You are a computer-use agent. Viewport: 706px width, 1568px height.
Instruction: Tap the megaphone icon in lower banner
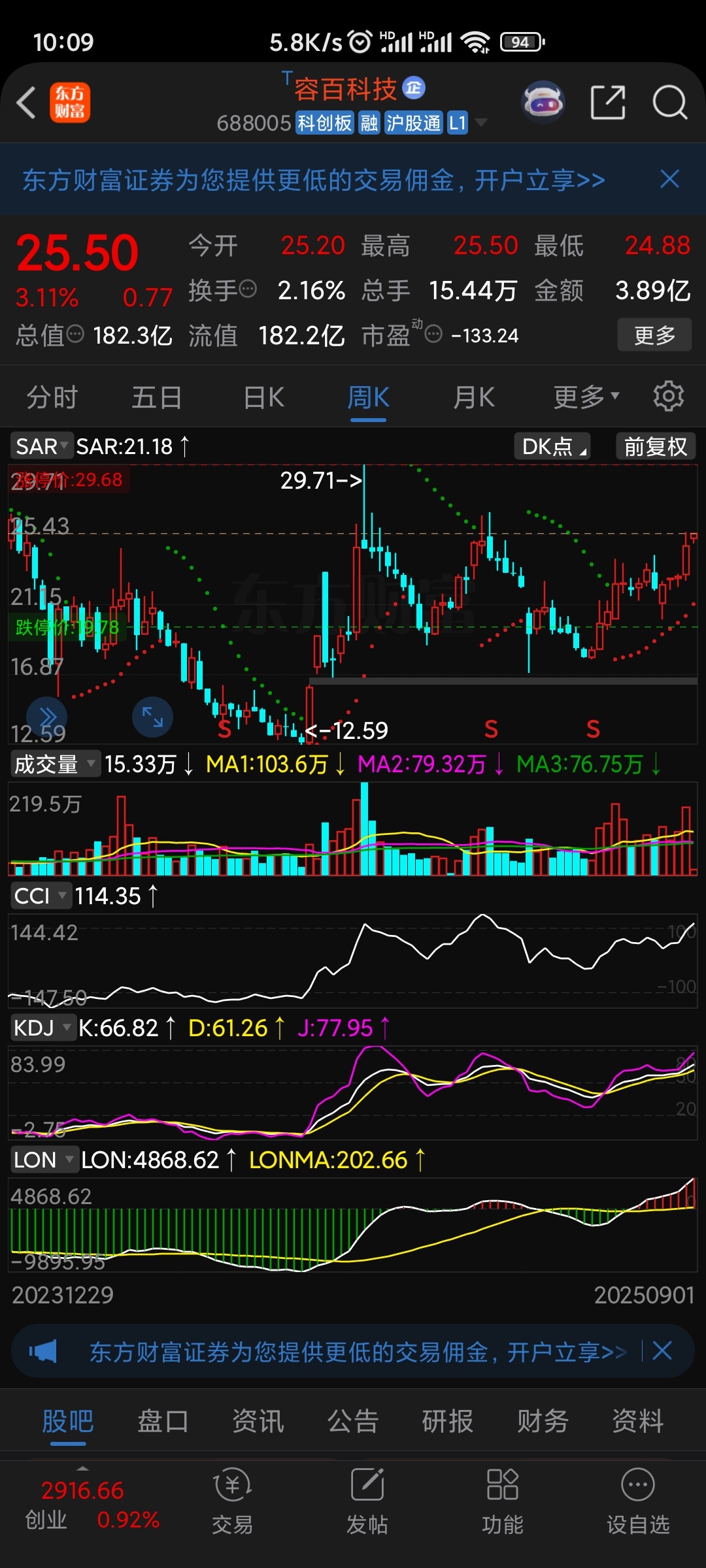coord(43,1351)
